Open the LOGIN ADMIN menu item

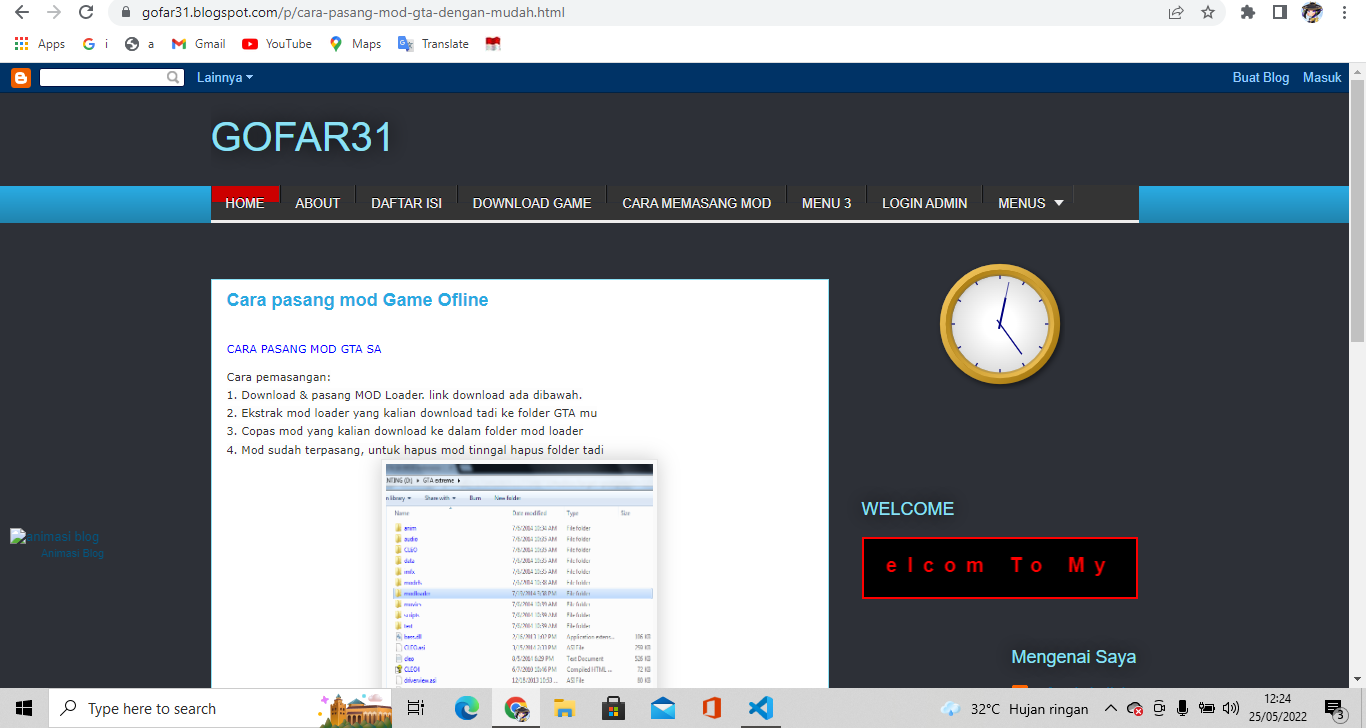(925, 203)
